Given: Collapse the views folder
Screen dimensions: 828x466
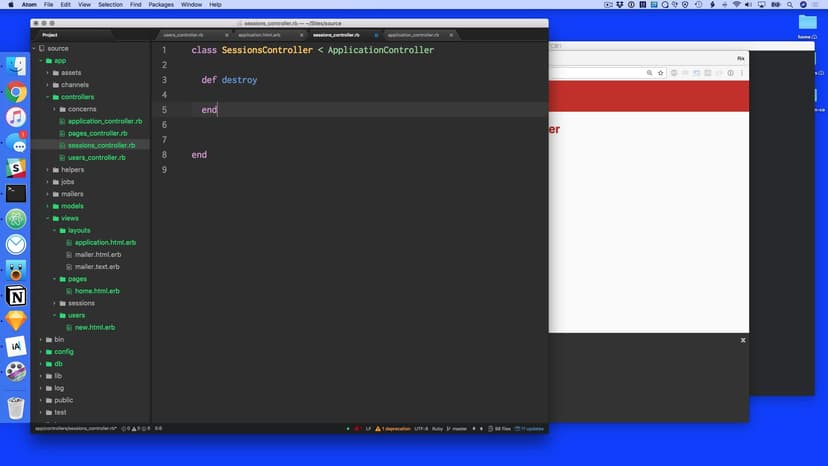Looking at the screenshot, I should coord(47,218).
